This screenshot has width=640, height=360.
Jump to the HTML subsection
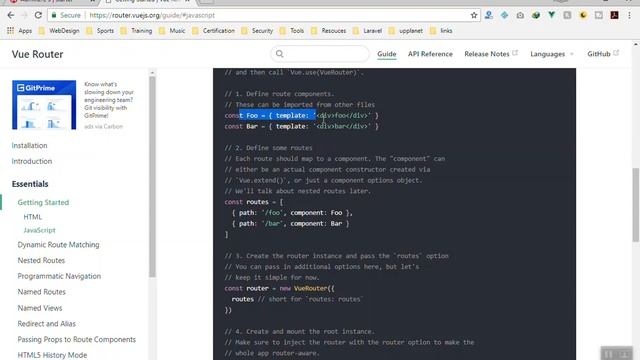click(x=33, y=217)
